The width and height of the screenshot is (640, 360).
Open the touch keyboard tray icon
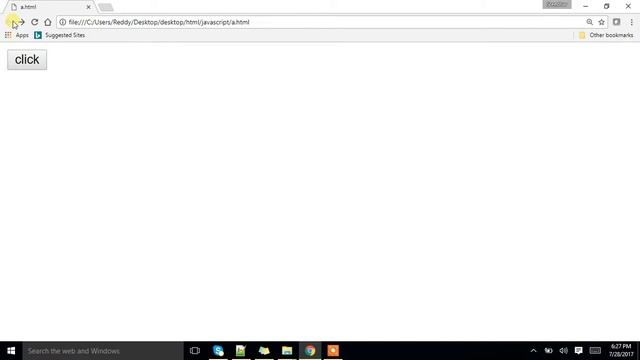coord(595,351)
